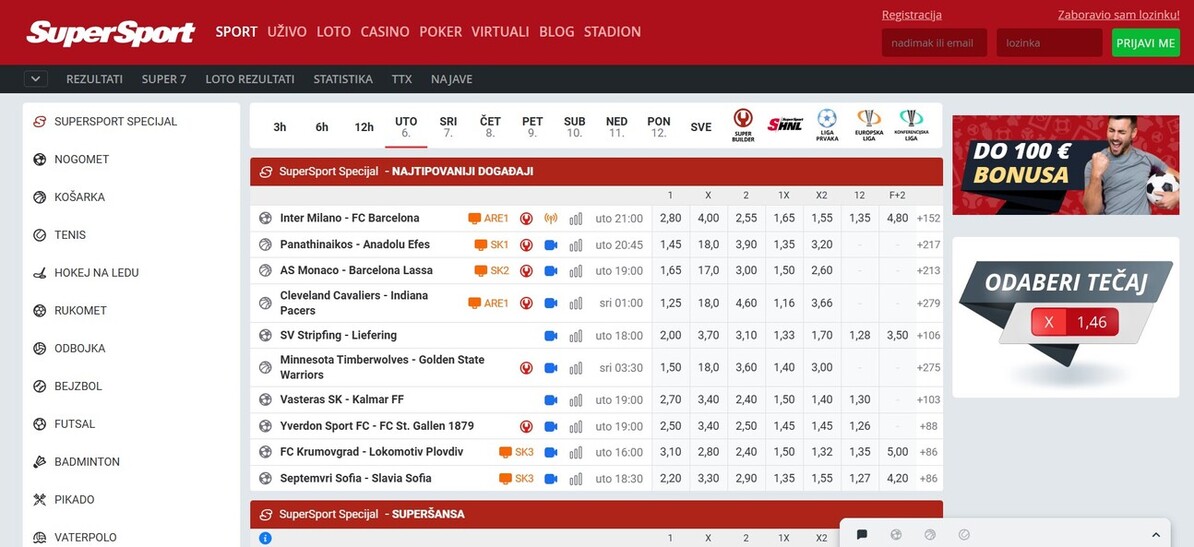Open the Registracija link
Screen dimensions: 1194x547
coord(911,14)
